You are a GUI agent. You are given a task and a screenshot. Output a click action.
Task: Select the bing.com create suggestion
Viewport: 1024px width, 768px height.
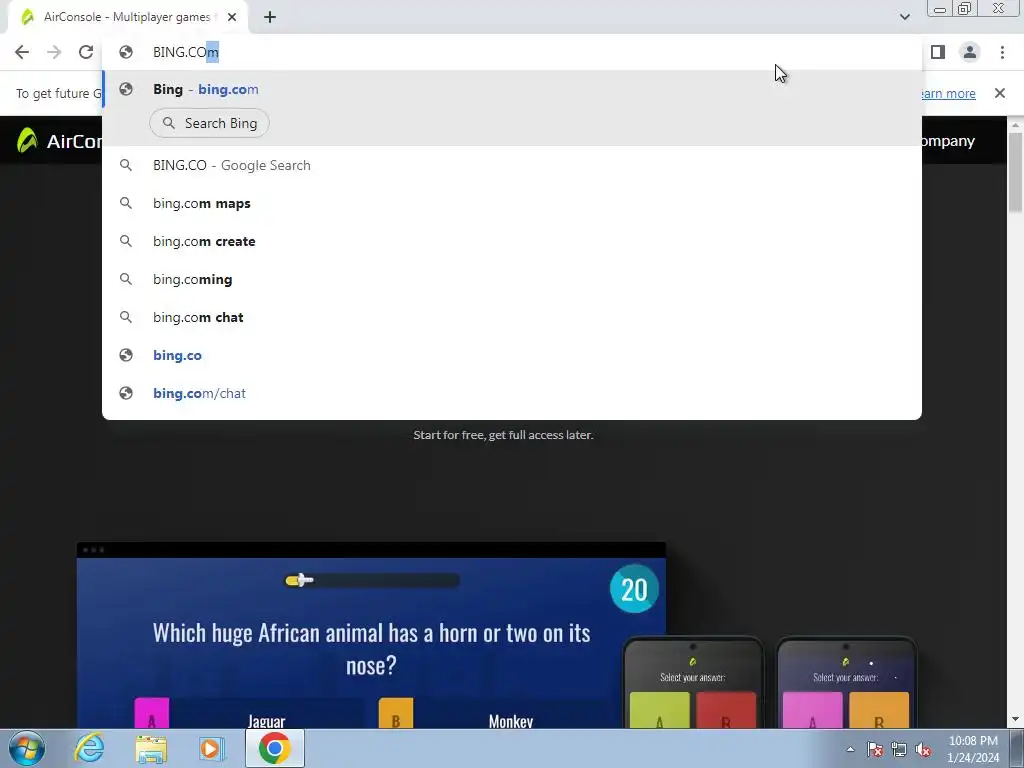(x=512, y=241)
